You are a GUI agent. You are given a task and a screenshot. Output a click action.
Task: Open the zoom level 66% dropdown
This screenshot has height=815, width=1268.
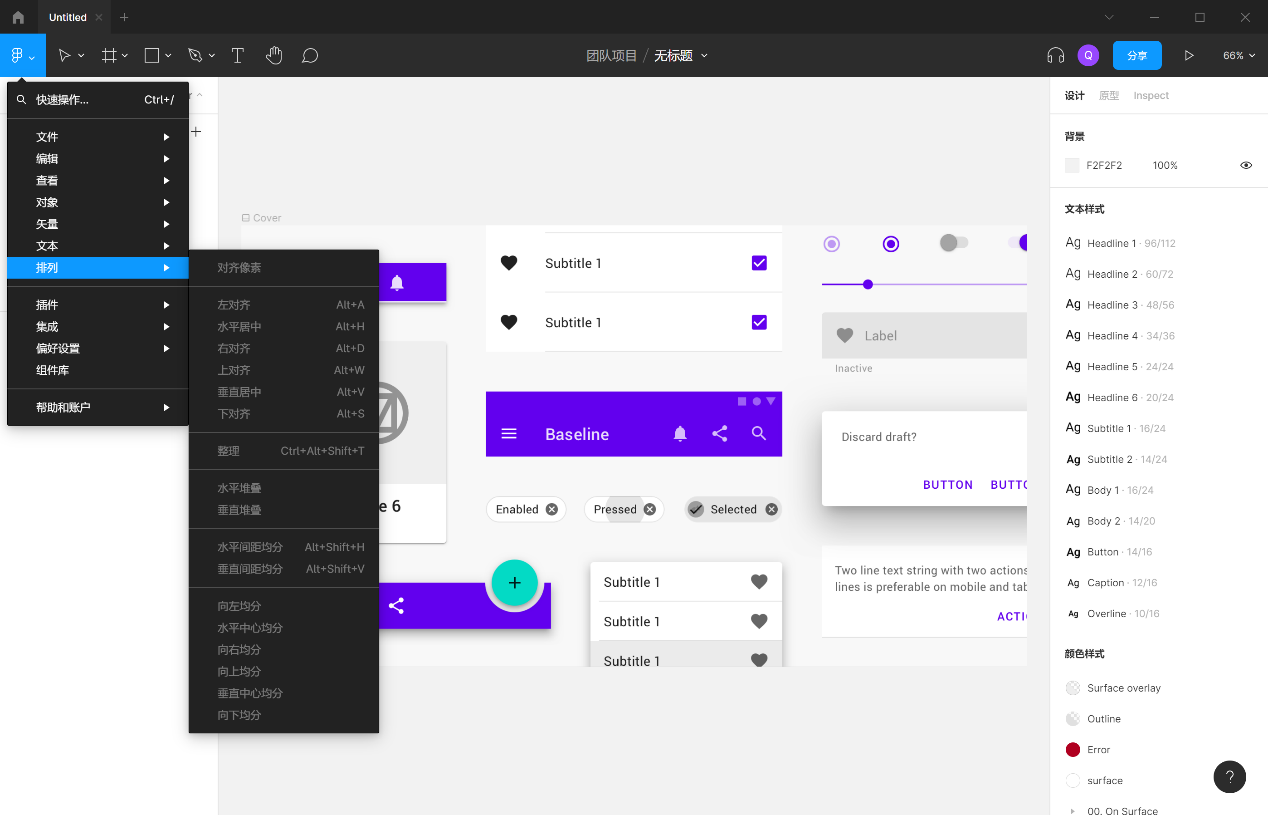[x=1239, y=56]
